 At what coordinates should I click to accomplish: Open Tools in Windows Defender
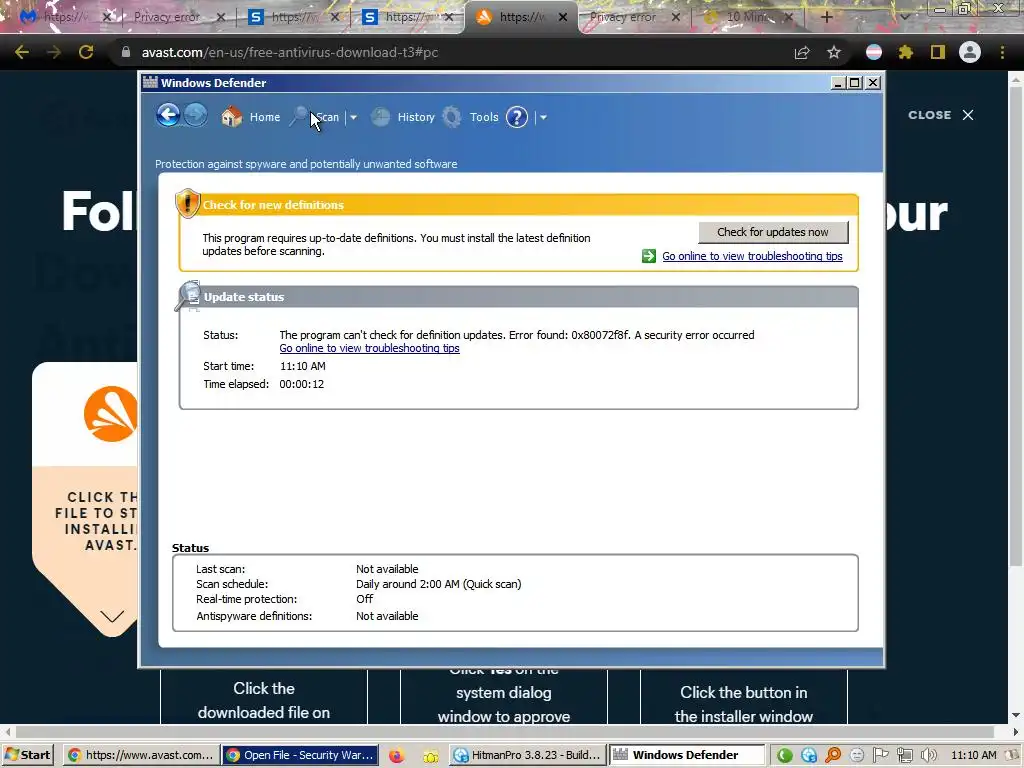coord(484,117)
